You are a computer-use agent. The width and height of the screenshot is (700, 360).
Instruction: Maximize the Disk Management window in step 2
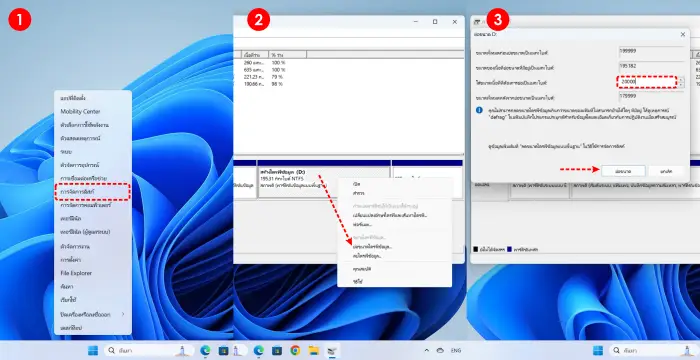(x=435, y=21)
